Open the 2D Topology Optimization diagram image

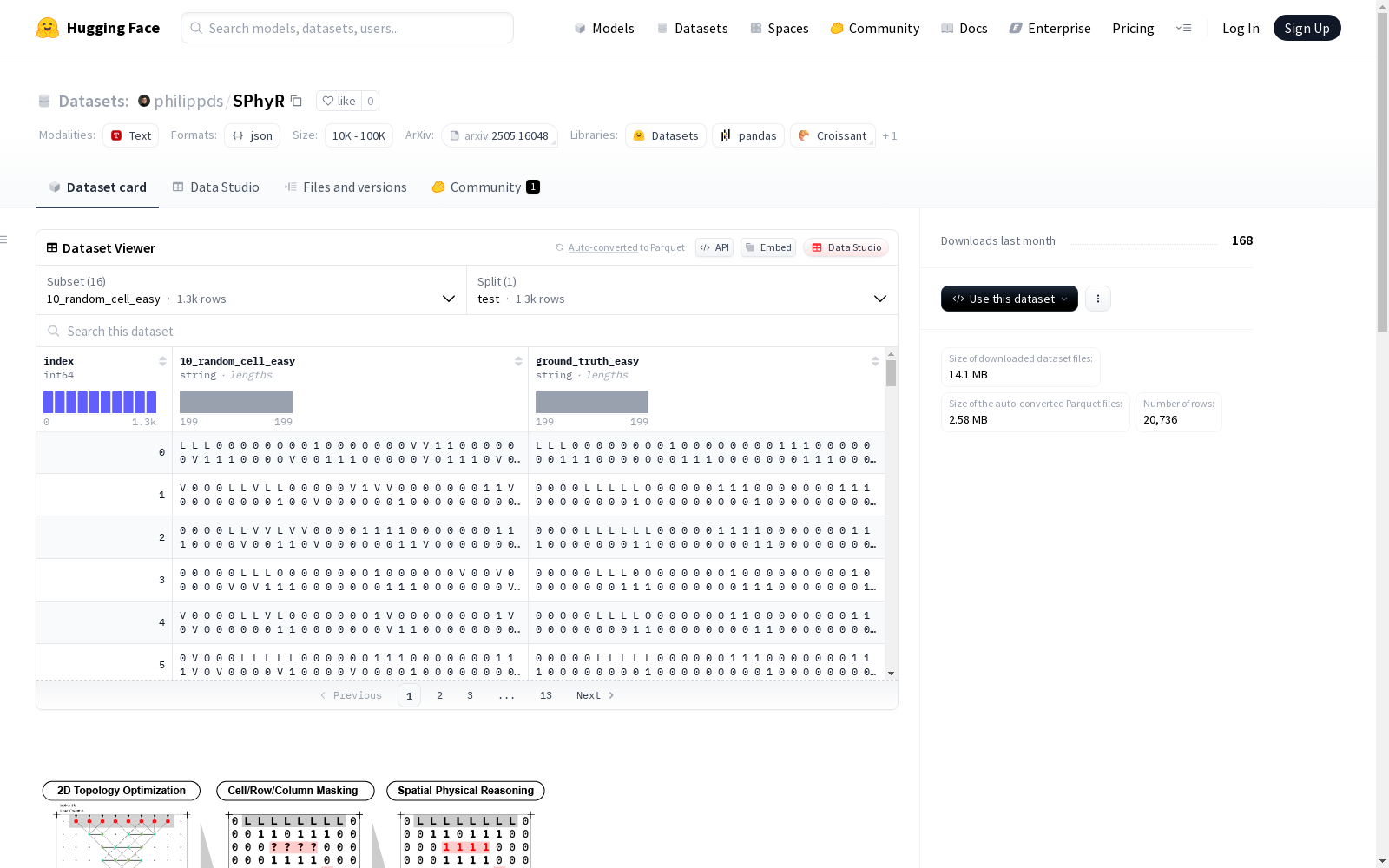click(x=122, y=825)
